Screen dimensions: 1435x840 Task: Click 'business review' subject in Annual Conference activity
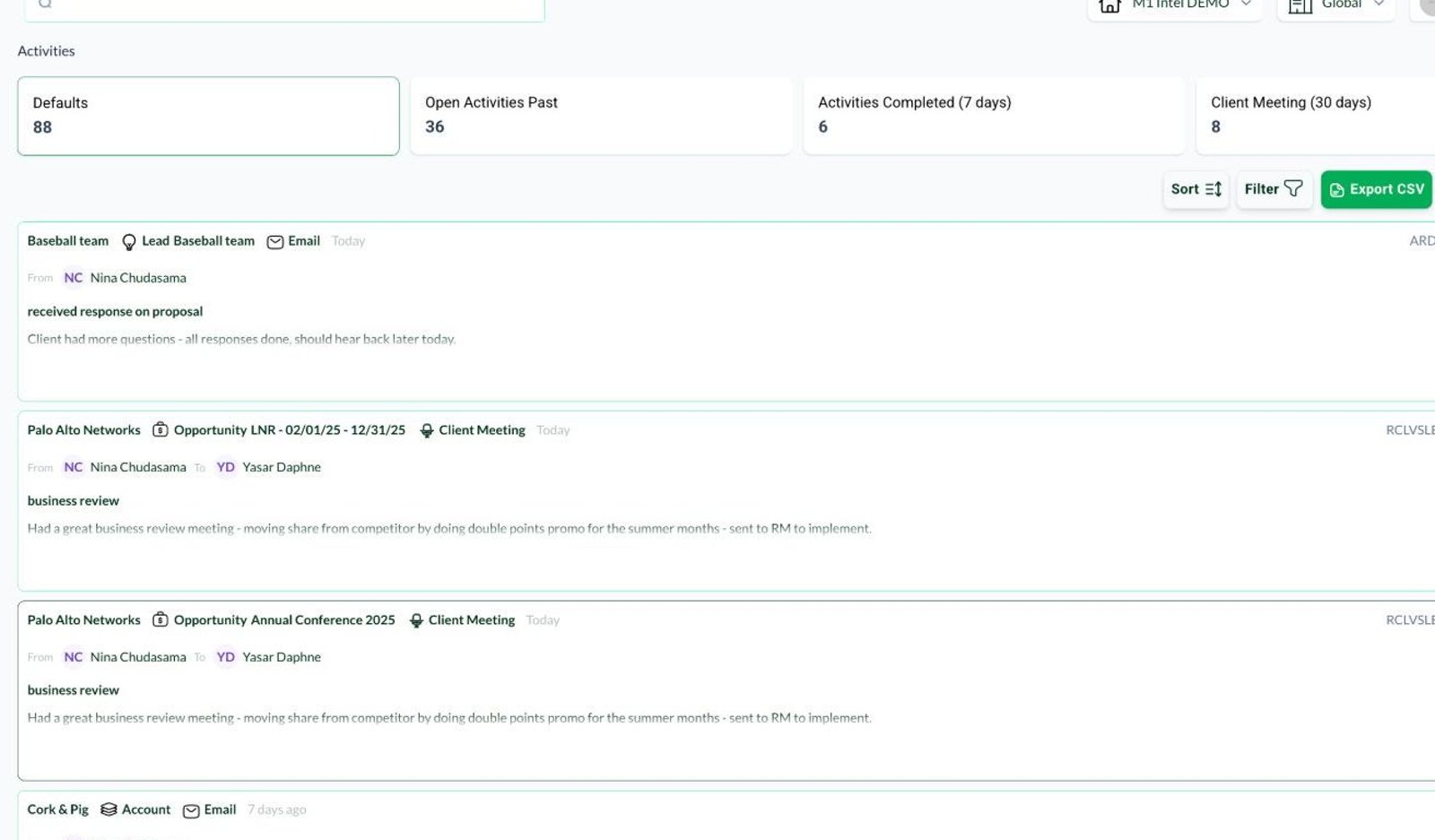pos(74,690)
